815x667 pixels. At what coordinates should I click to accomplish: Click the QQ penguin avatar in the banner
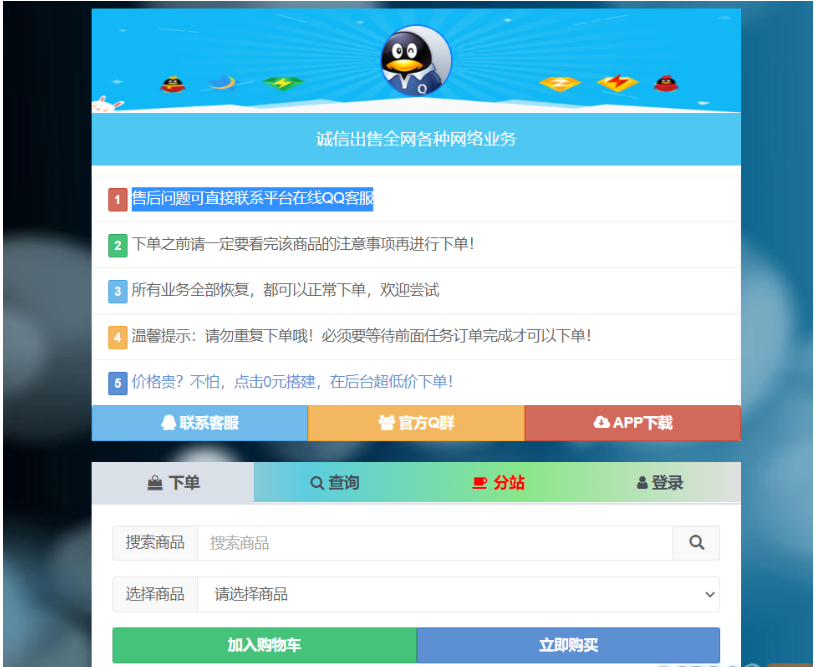416,61
